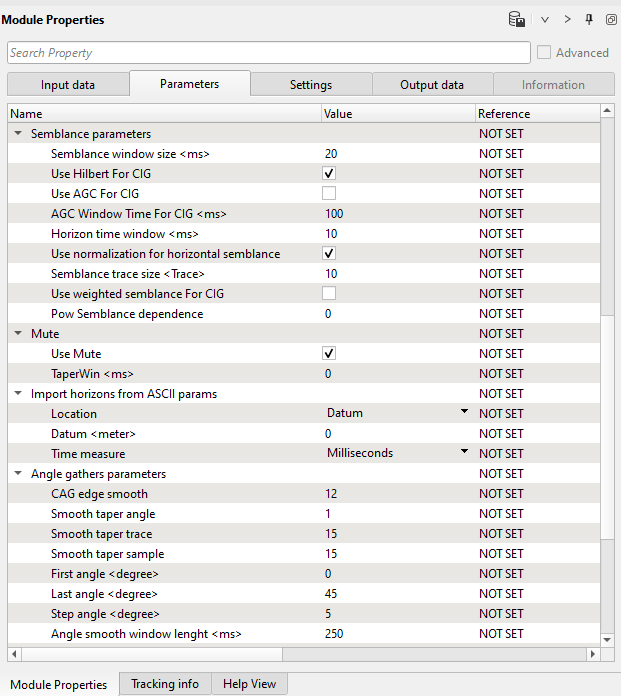Collapse the Angle gathers parameters section
Viewport: 621px width, 696px height.
coord(18,474)
